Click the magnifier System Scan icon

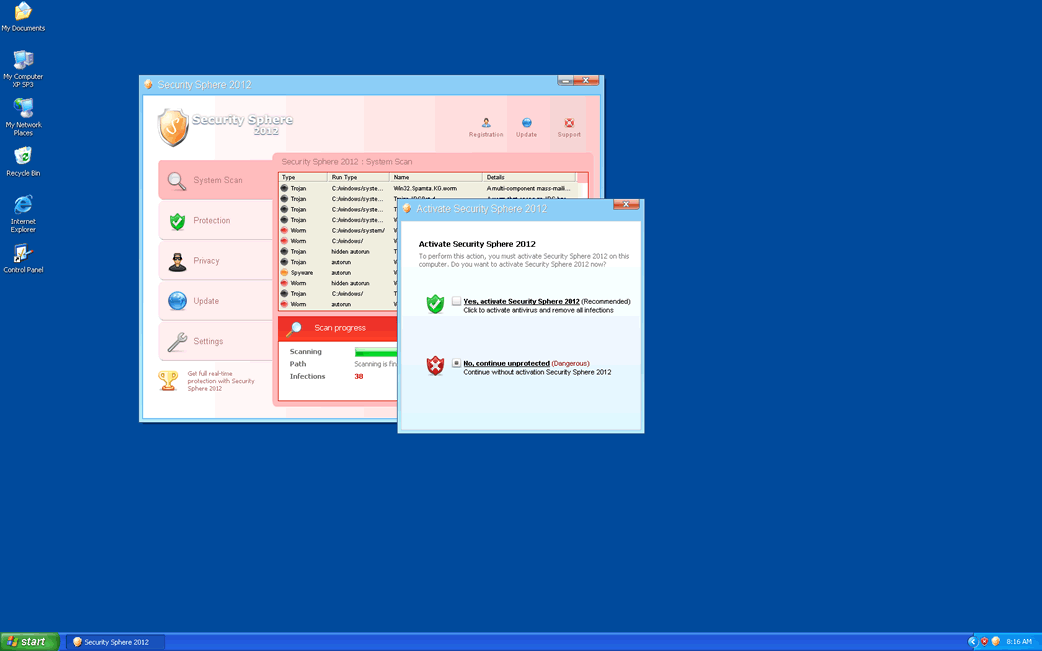coord(177,181)
